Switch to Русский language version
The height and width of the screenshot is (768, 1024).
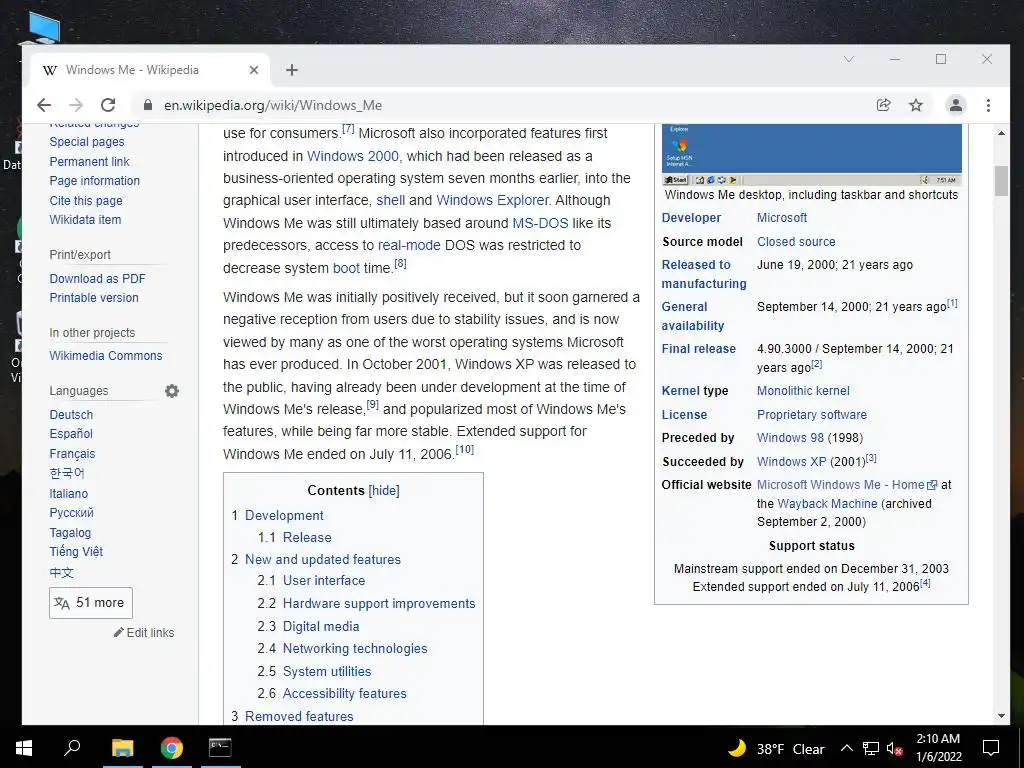click(72, 513)
